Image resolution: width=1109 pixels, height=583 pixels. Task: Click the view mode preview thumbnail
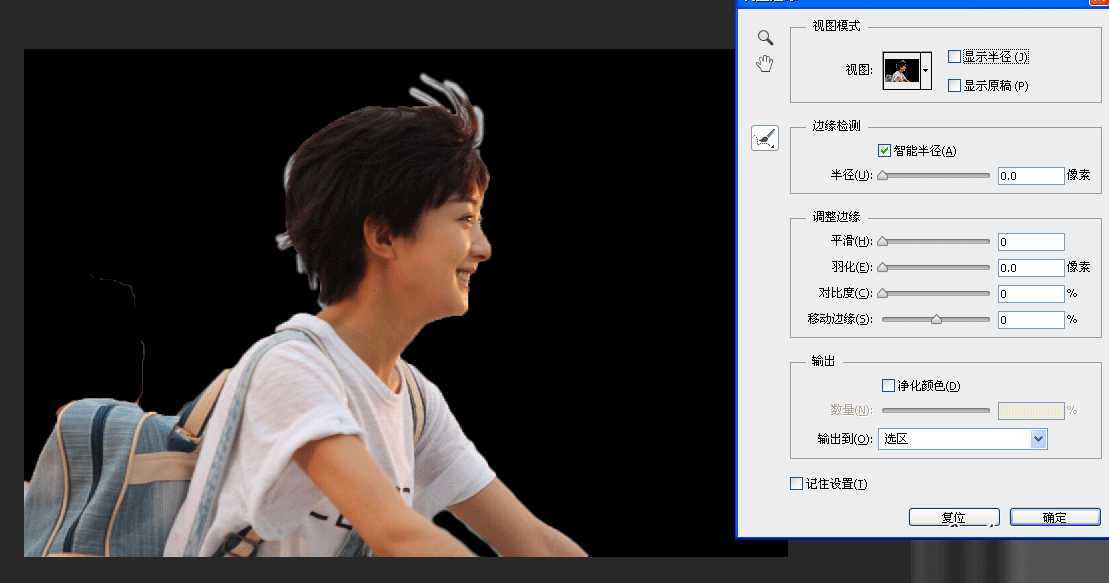click(903, 70)
